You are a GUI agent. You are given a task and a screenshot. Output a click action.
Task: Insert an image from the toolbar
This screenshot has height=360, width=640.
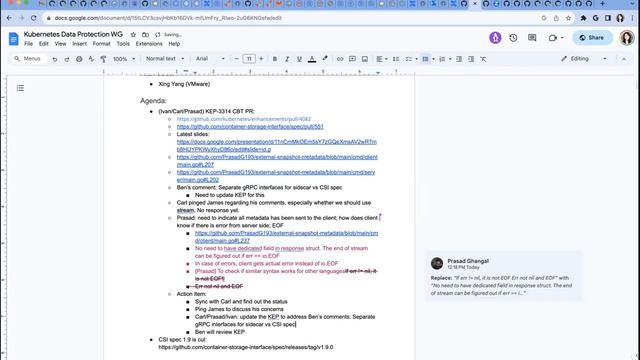[x=365, y=59]
